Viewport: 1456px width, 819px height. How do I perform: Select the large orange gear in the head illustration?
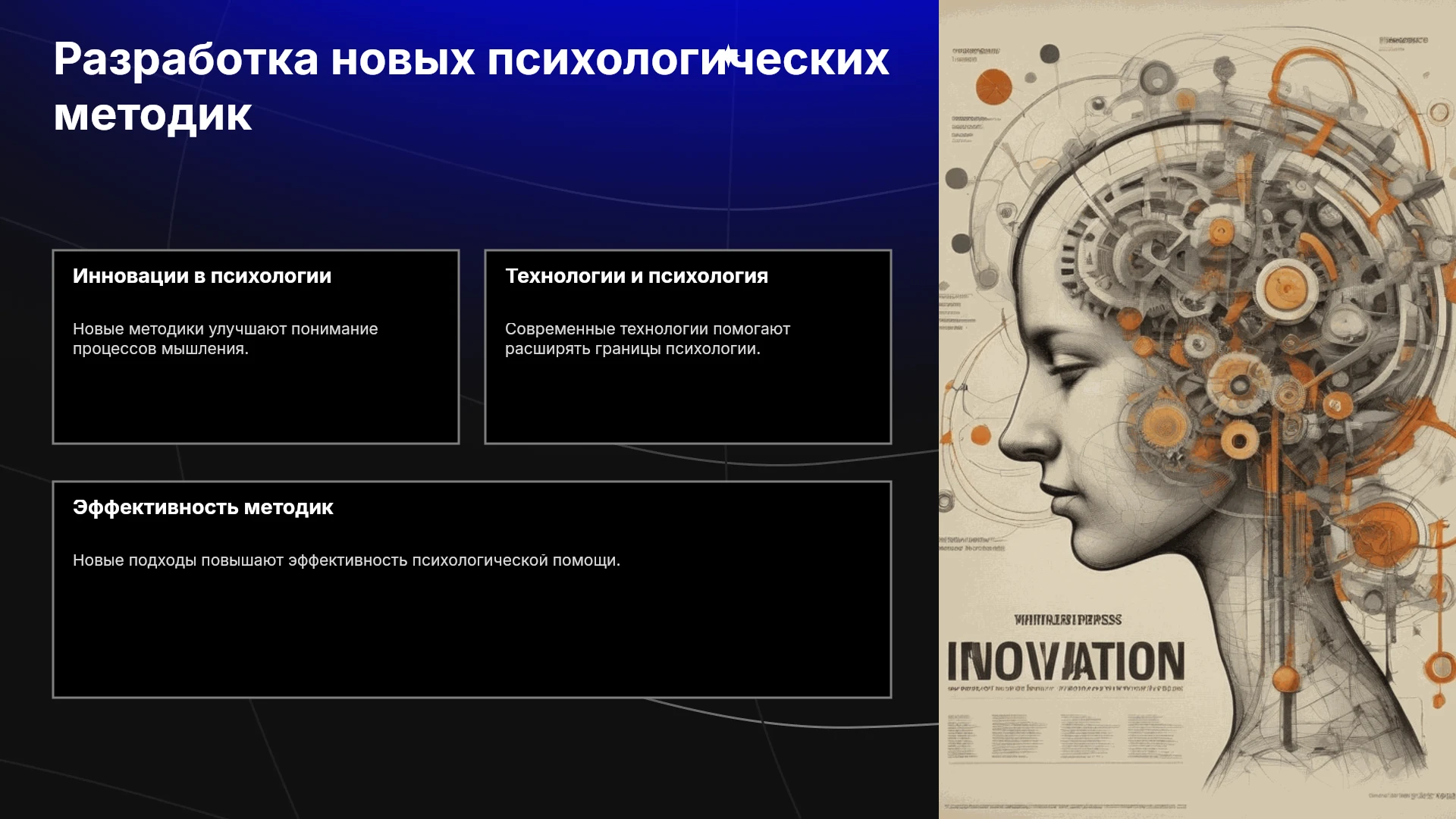coord(1287,288)
